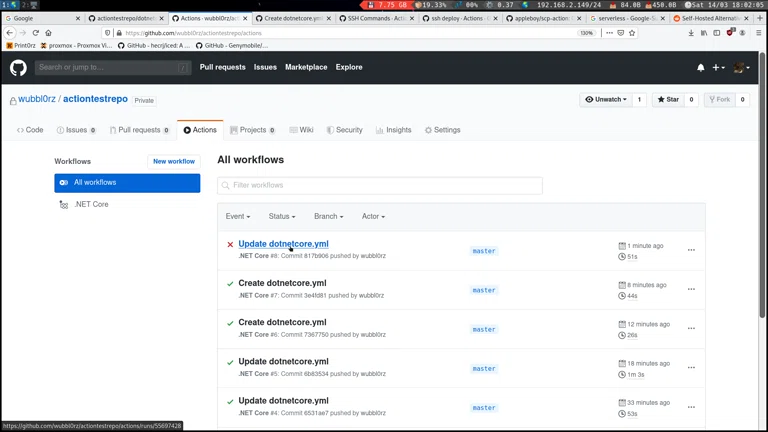The height and width of the screenshot is (432, 768).
Task: Click the GitHub octocat logo
Action: [x=18, y=68]
